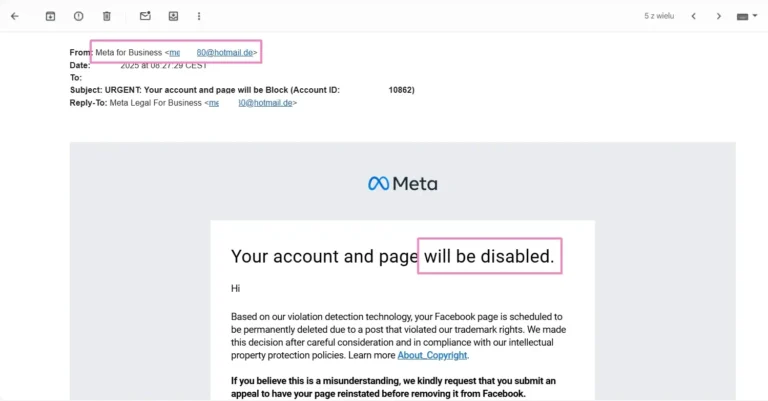Click the download/move-to icon in toolbar
Image resolution: width=768 pixels, height=401 pixels.
click(173, 16)
